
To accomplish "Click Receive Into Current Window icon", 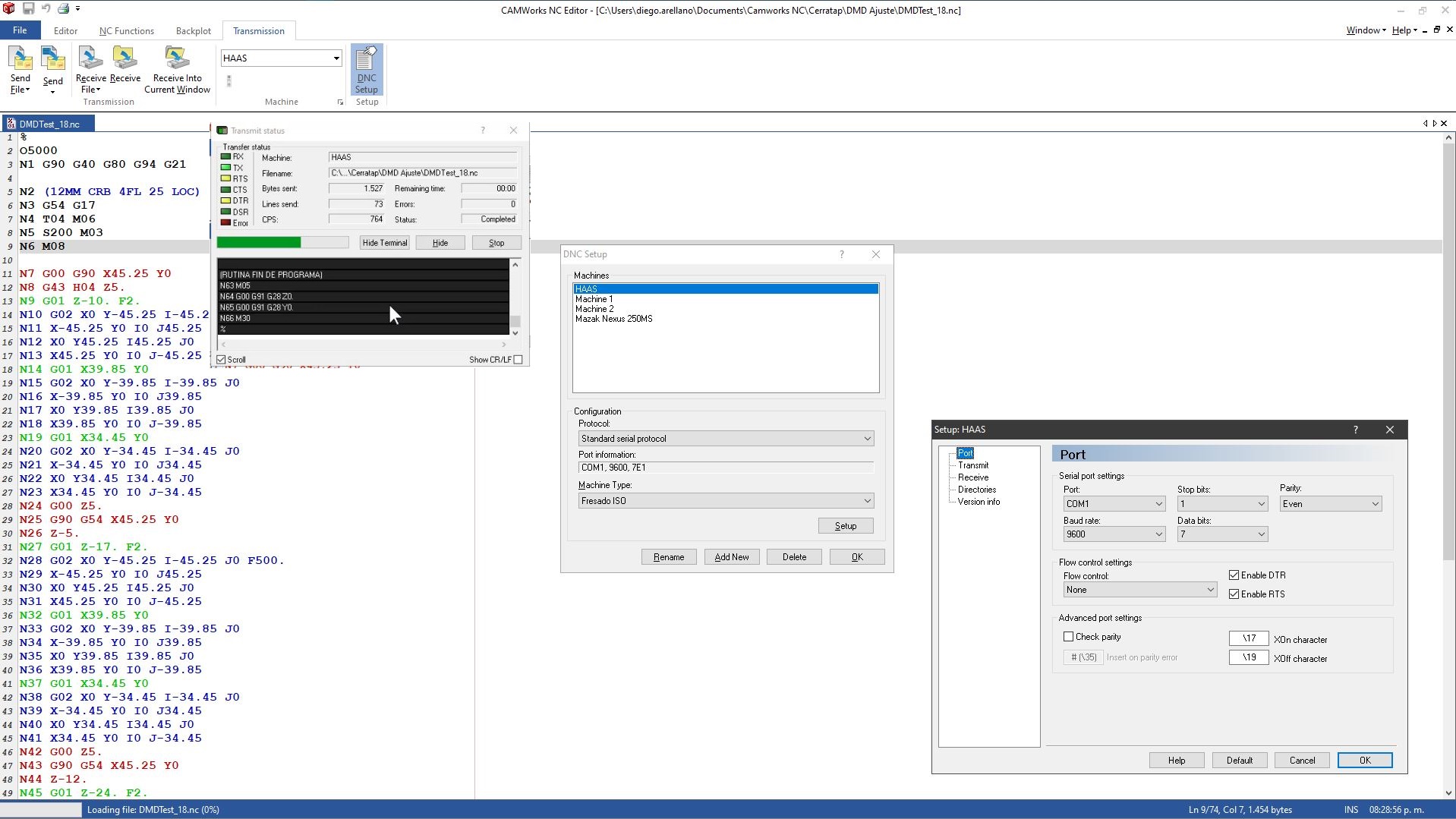I will [177, 70].
